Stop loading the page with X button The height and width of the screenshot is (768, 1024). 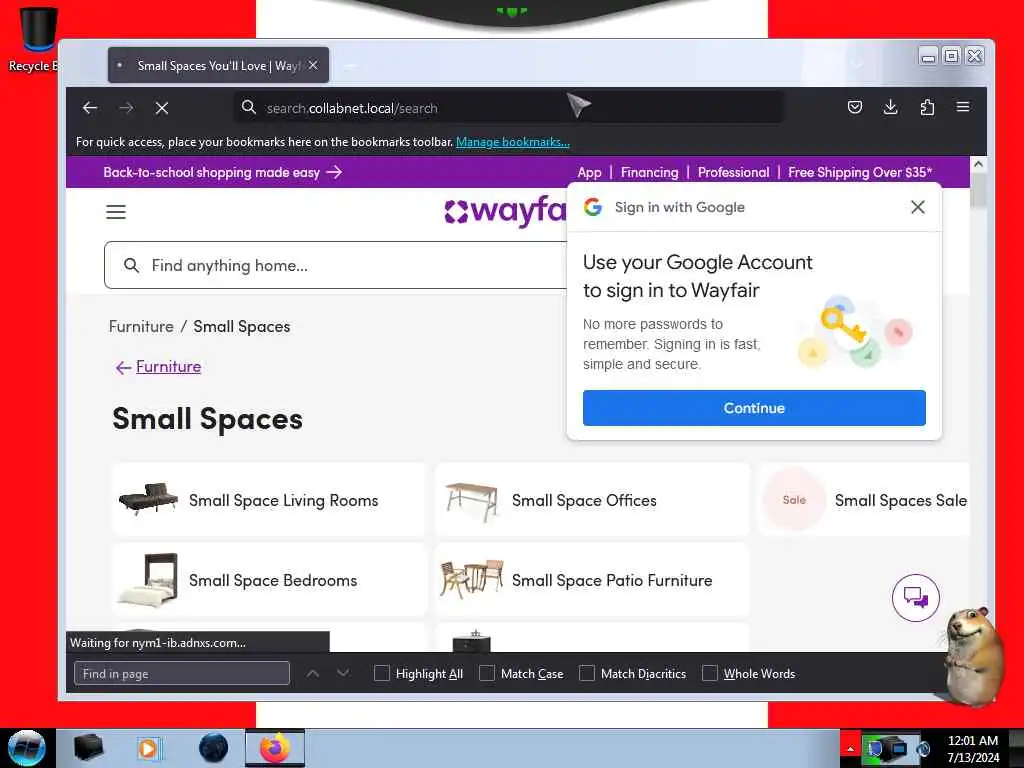[162, 108]
